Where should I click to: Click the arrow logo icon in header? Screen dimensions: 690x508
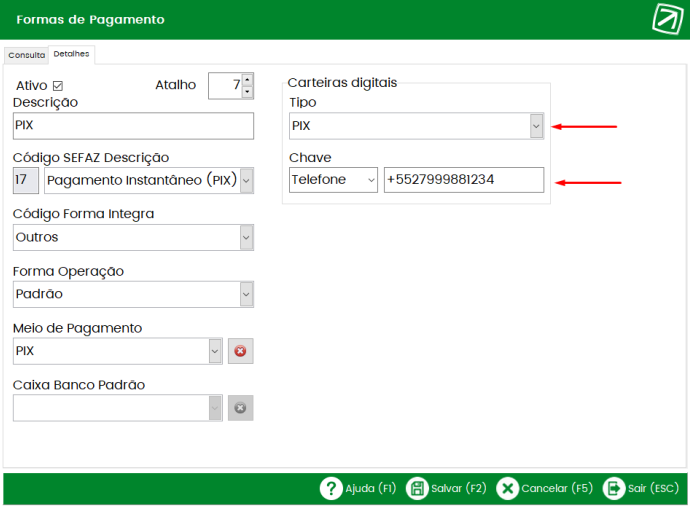(668, 18)
